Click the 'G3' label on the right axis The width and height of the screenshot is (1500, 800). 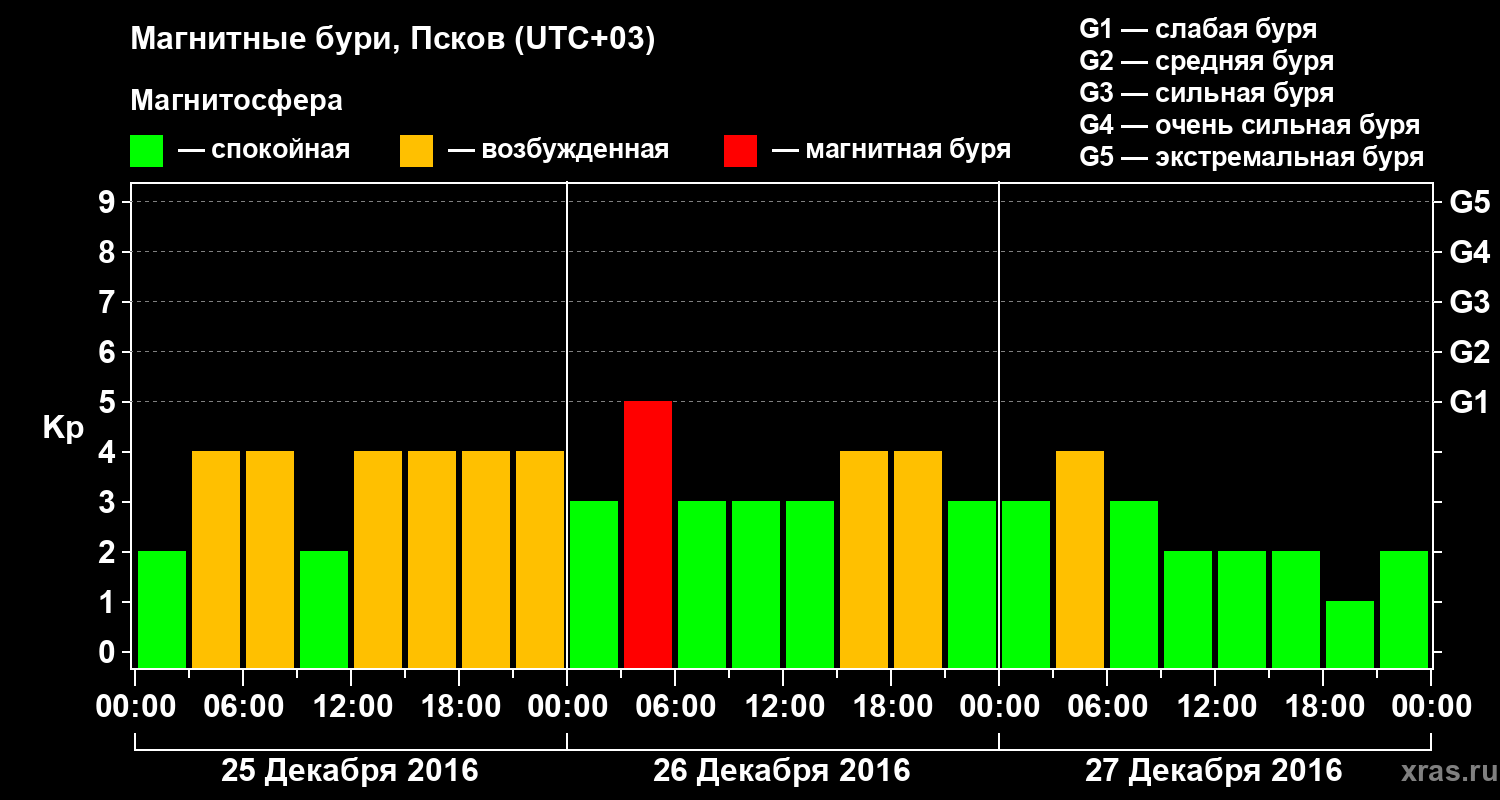click(1469, 302)
